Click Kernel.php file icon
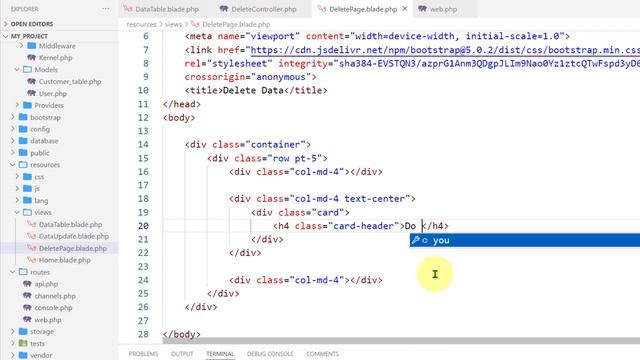 [x=31, y=58]
